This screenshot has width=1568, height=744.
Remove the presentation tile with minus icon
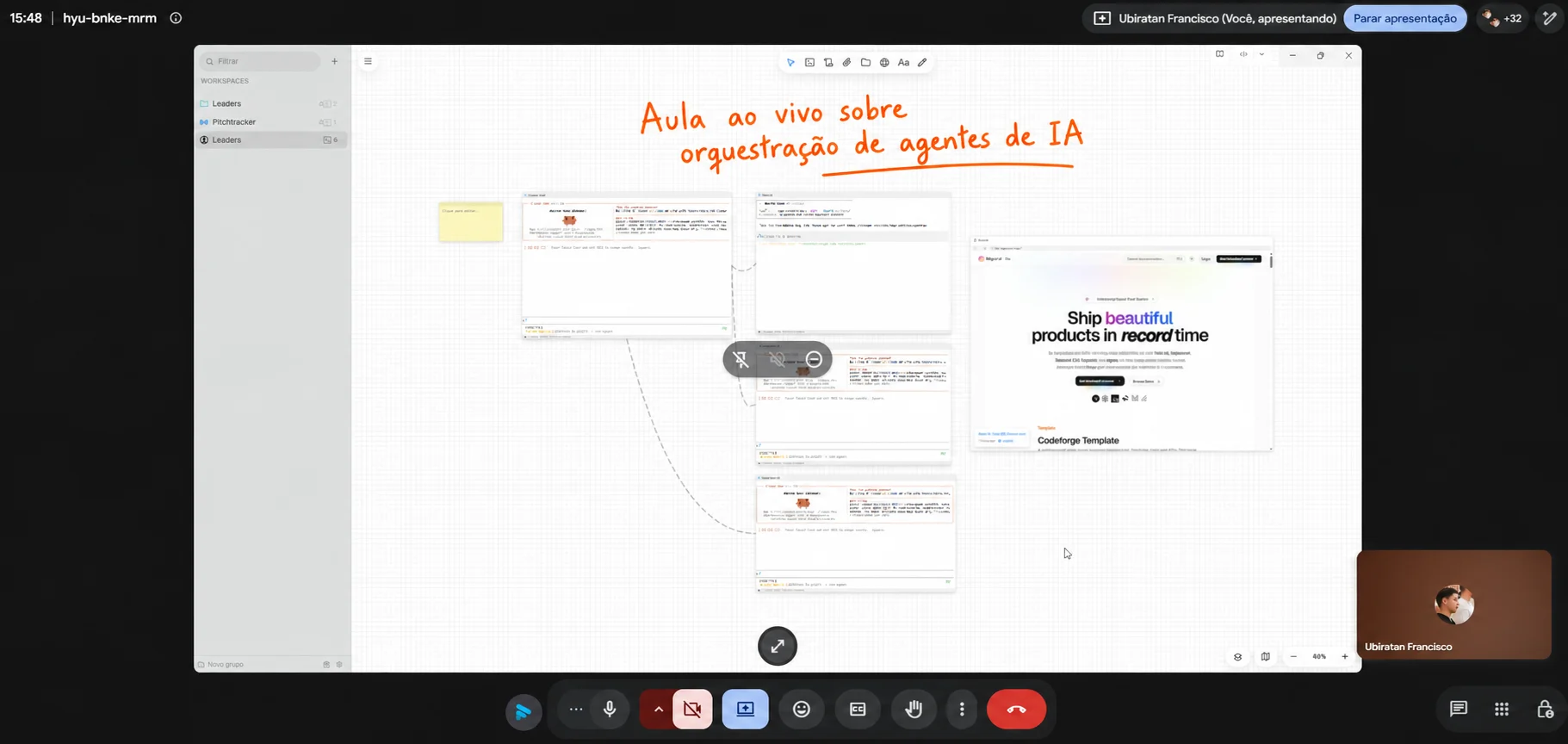814,360
